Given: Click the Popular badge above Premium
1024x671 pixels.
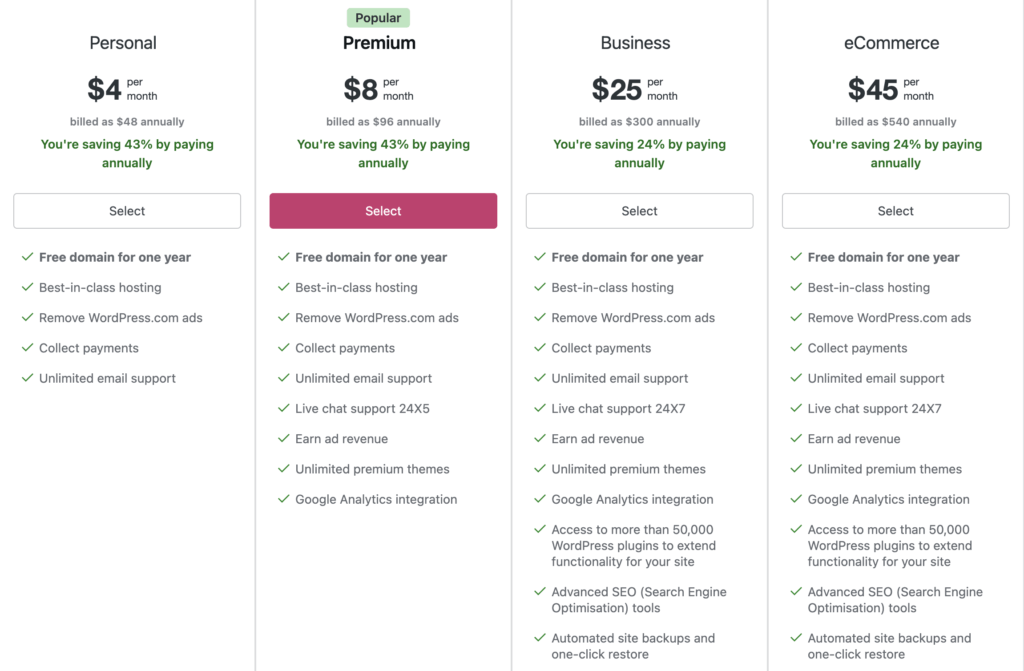Looking at the screenshot, I should 378,18.
